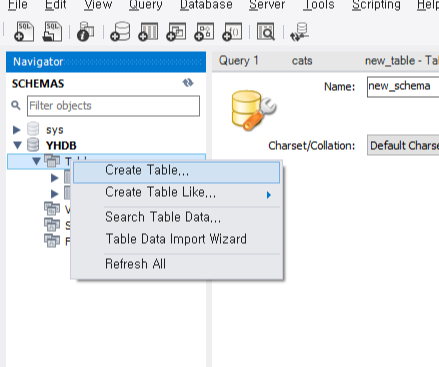Open the File menu

coord(18,5)
